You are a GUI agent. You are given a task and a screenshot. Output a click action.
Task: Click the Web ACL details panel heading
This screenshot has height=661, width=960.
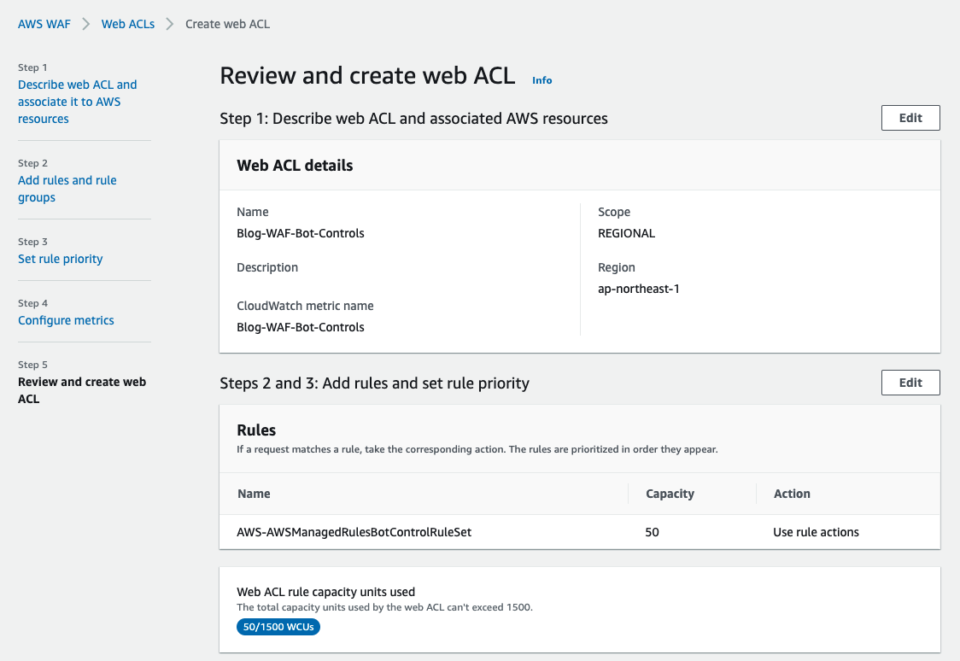tap(297, 165)
